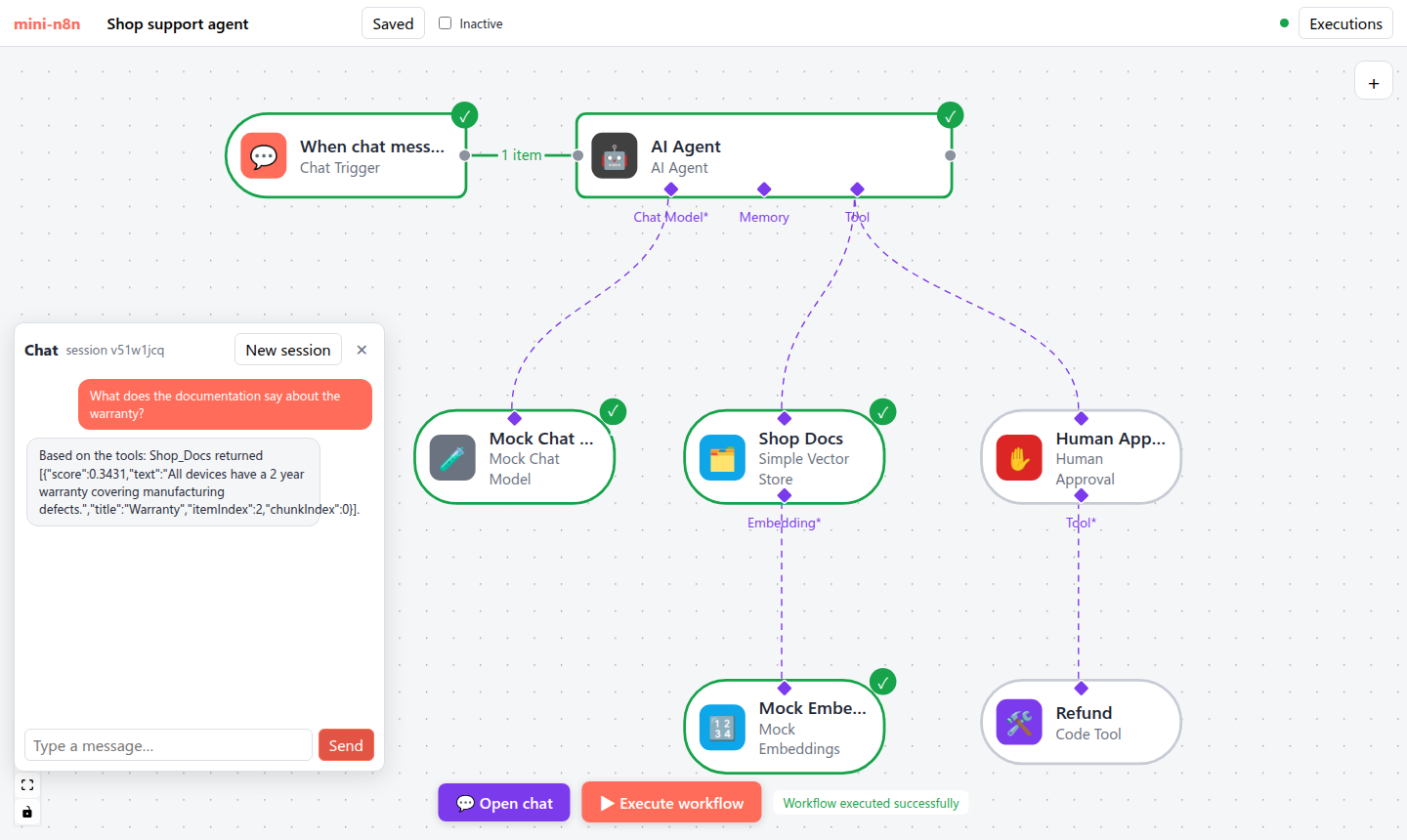
Task: Click the Shop support agent workflow title
Action: point(178,23)
